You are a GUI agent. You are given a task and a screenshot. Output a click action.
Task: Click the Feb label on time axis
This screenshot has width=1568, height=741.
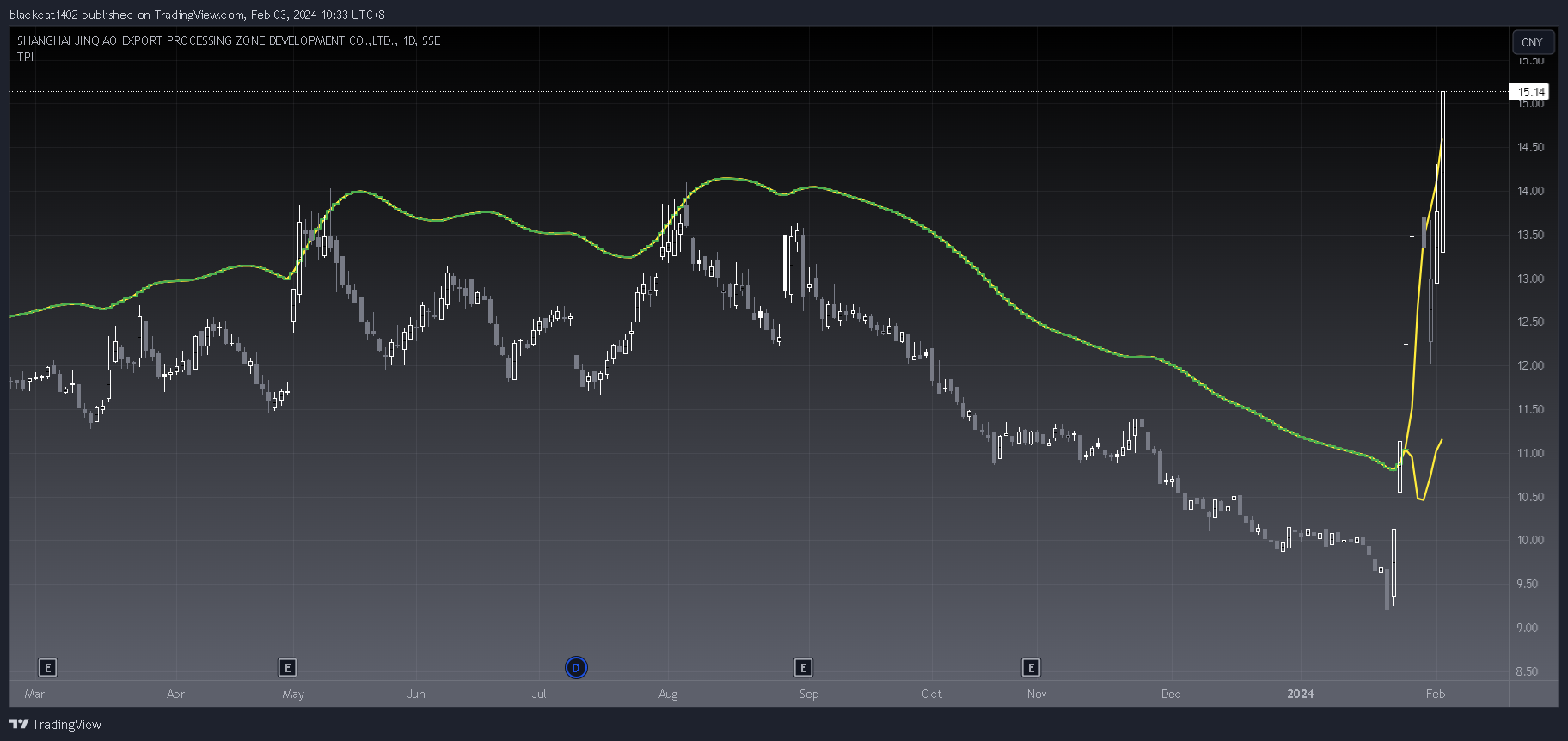tap(1436, 694)
